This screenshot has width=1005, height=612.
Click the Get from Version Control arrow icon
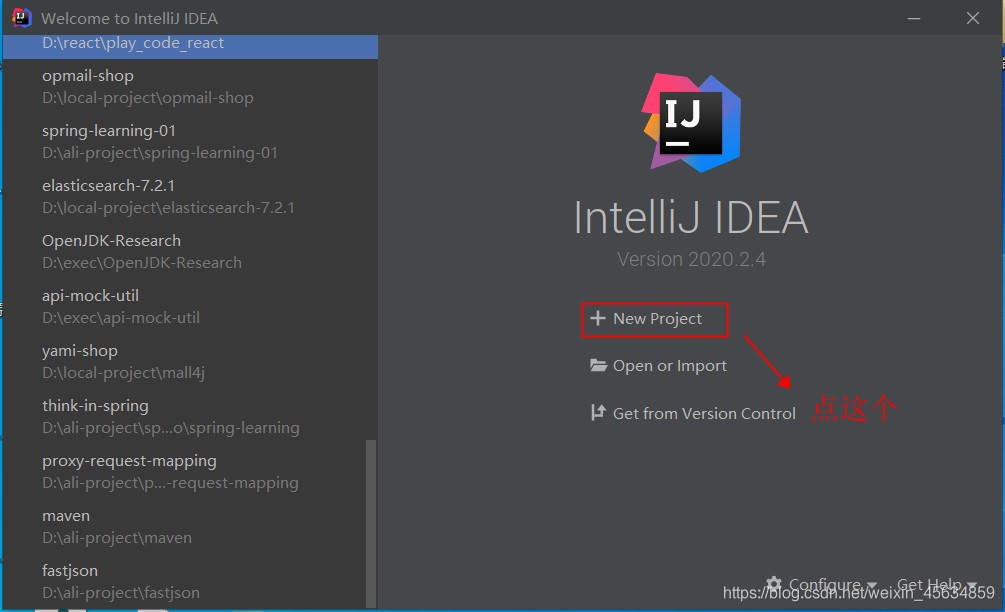598,413
